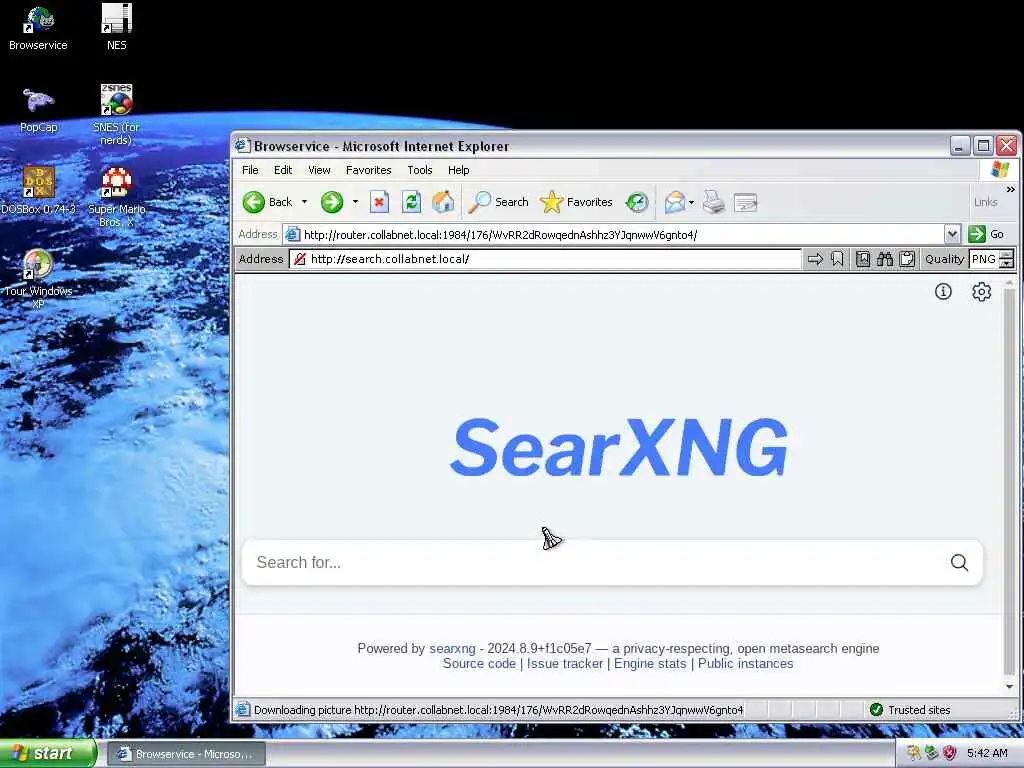Open the View menu

click(x=319, y=170)
